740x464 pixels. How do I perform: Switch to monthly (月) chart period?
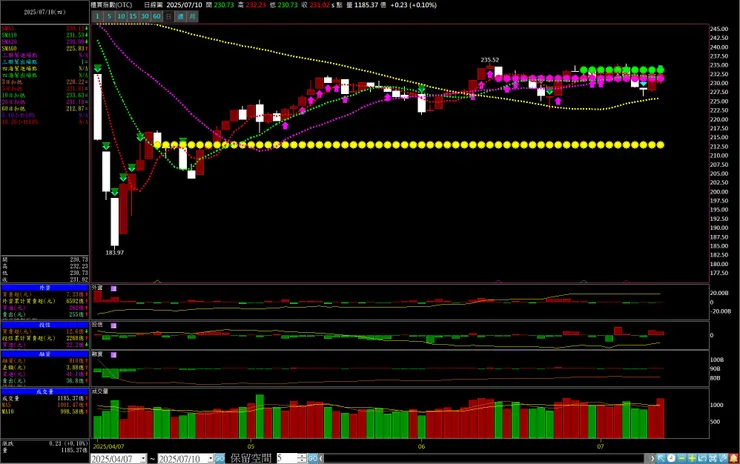(x=193, y=17)
